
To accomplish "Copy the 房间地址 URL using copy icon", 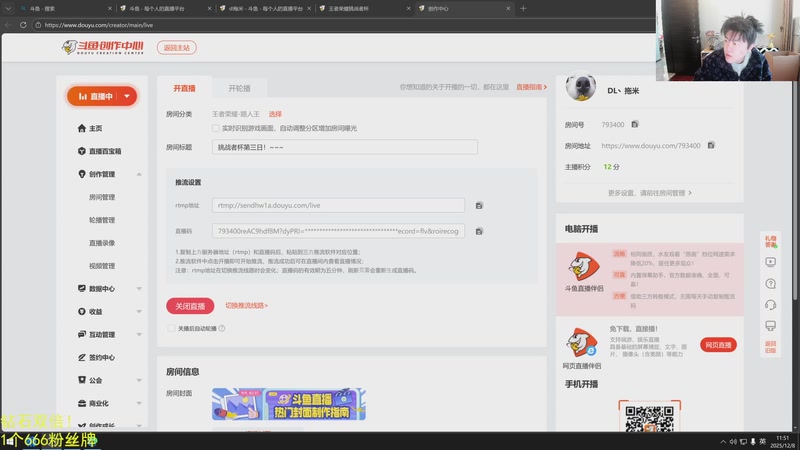I will [x=711, y=145].
